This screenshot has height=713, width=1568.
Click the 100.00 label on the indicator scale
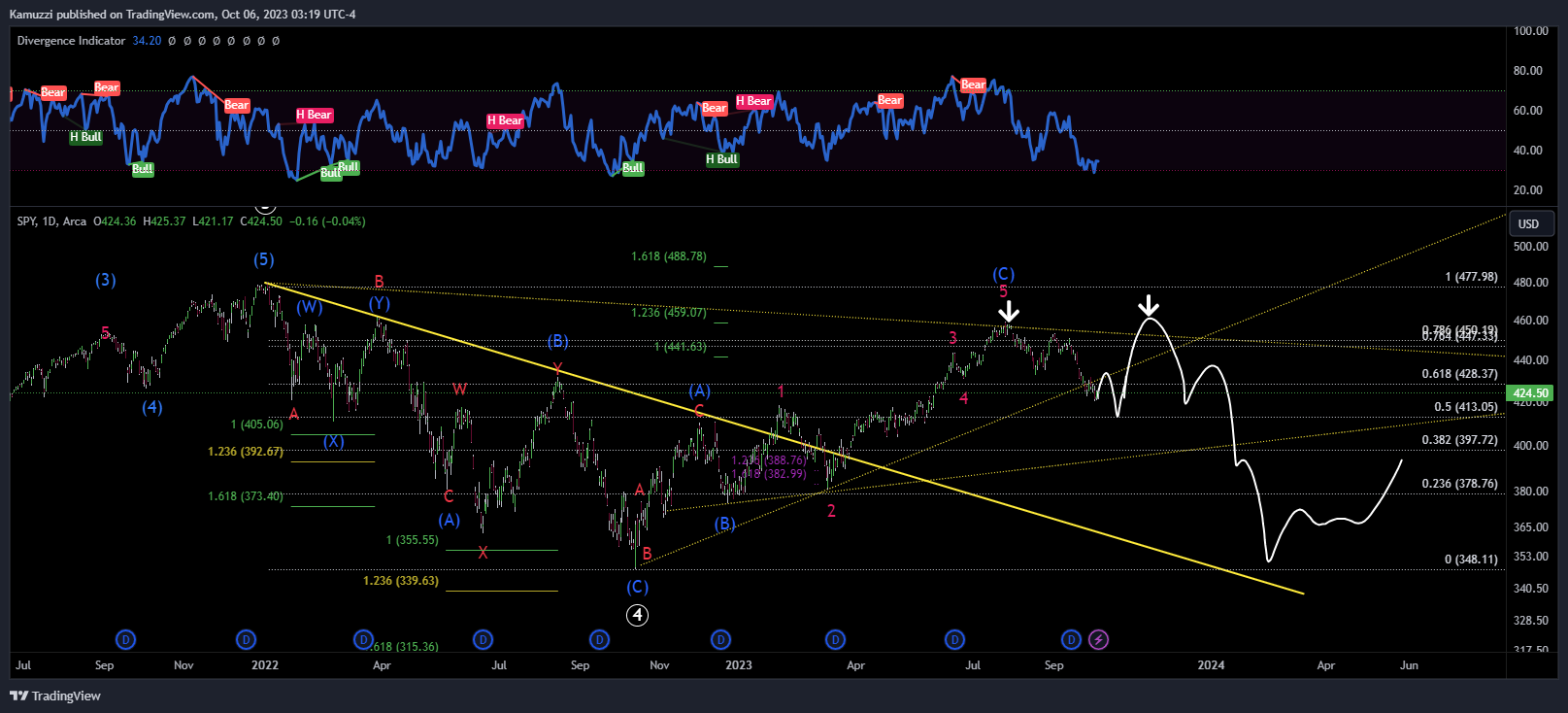(1531, 31)
